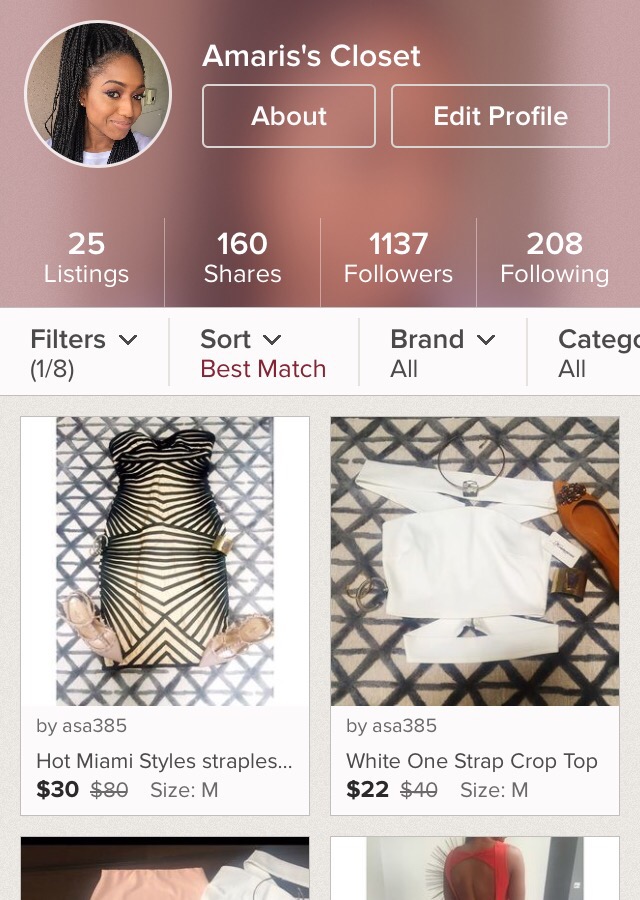
Task: Open Hot Miami Styles listing title
Action: click(164, 761)
